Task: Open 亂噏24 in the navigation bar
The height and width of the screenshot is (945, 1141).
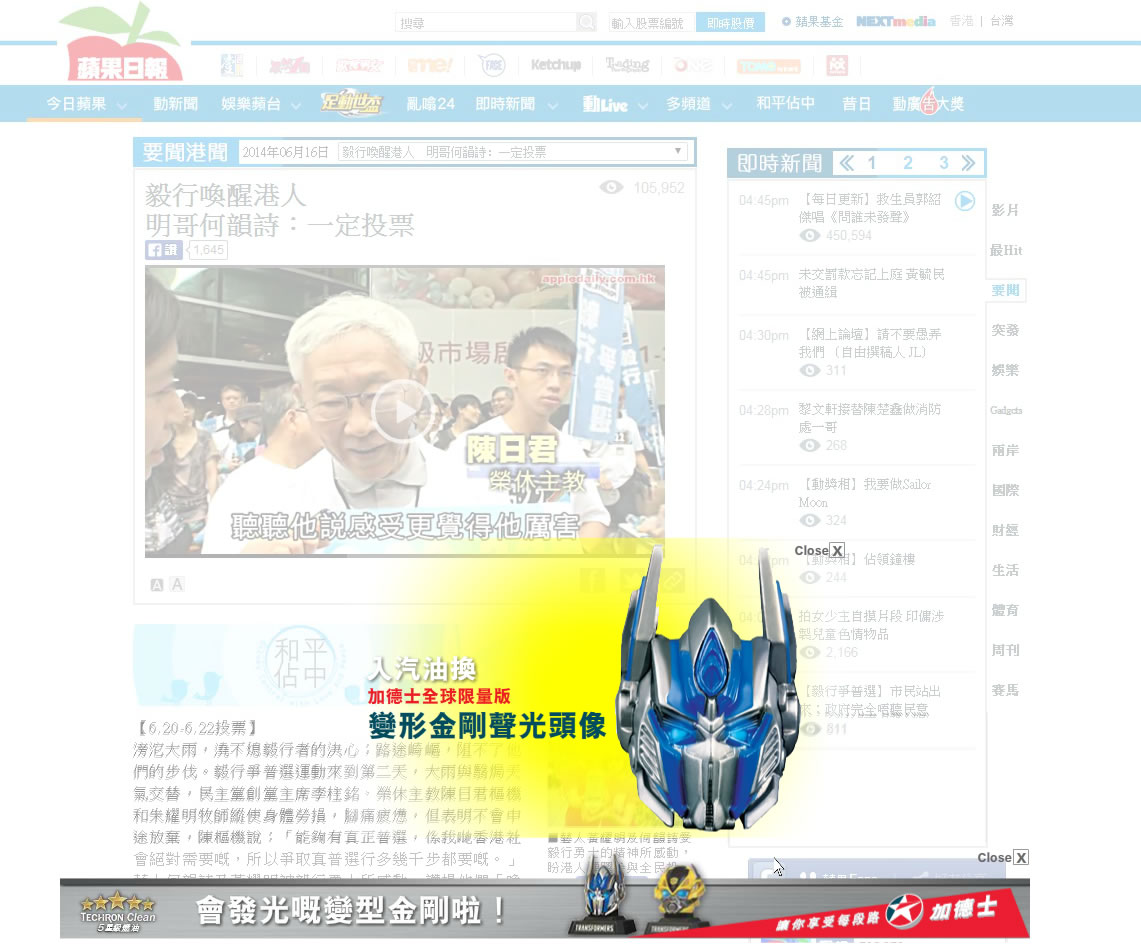Action: (430, 104)
